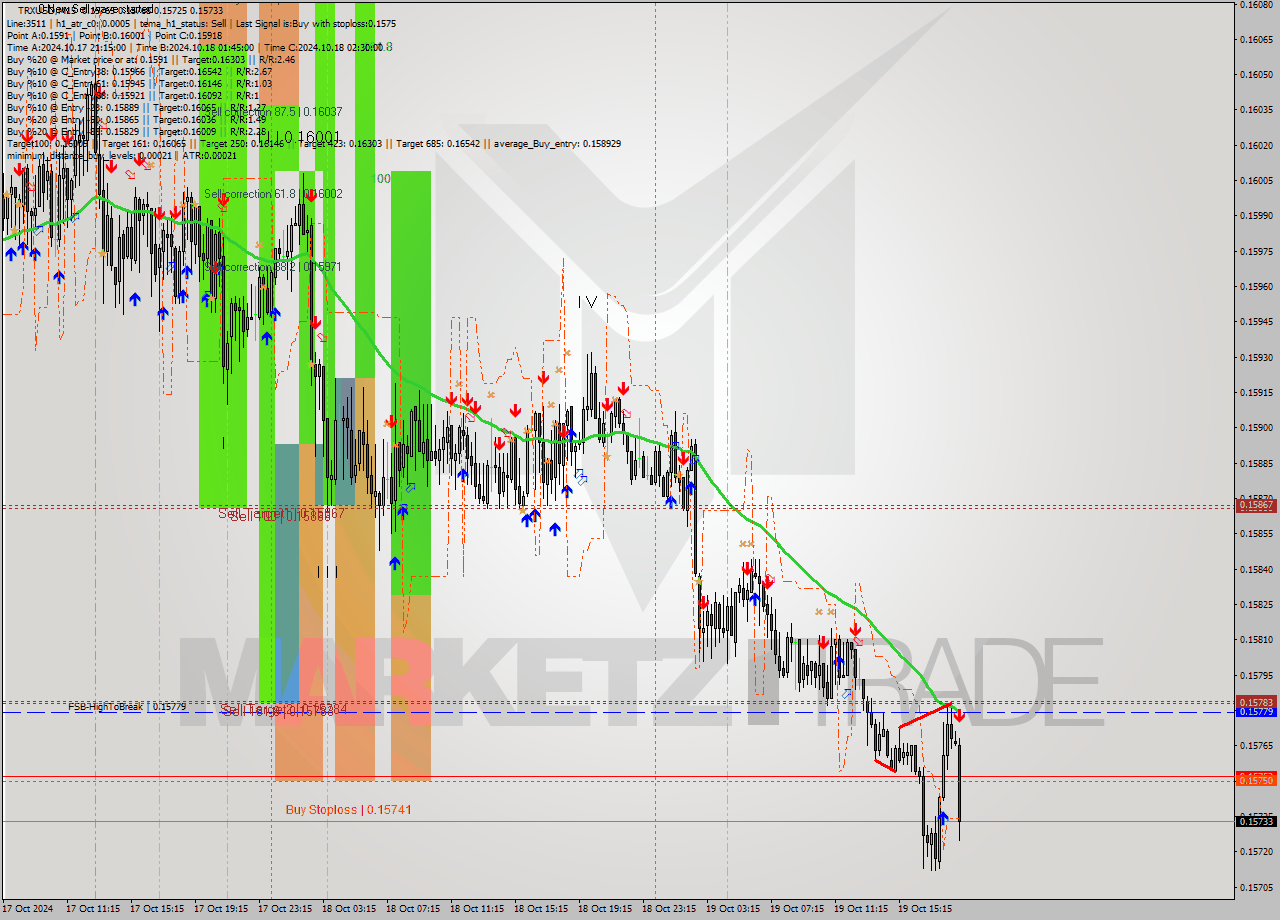Click the '19 Oct 03:15' time label
The width and height of the screenshot is (1280, 920).
point(733,909)
